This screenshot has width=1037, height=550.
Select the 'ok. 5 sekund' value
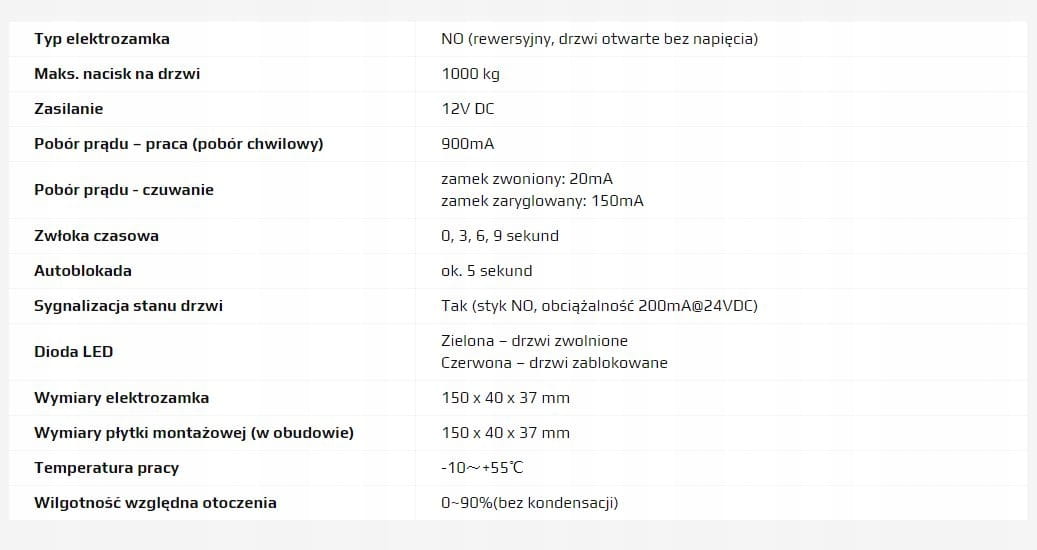tap(486, 271)
